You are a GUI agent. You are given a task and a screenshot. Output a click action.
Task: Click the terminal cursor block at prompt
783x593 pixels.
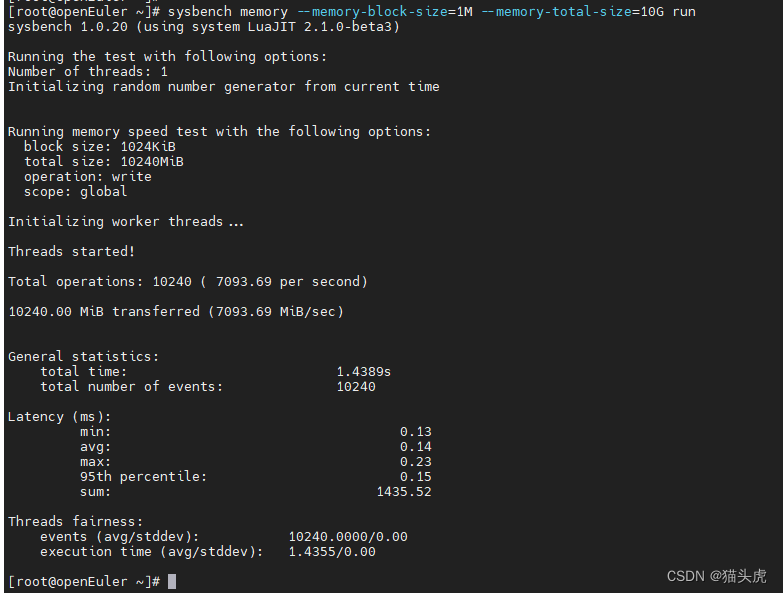[x=172, y=582]
